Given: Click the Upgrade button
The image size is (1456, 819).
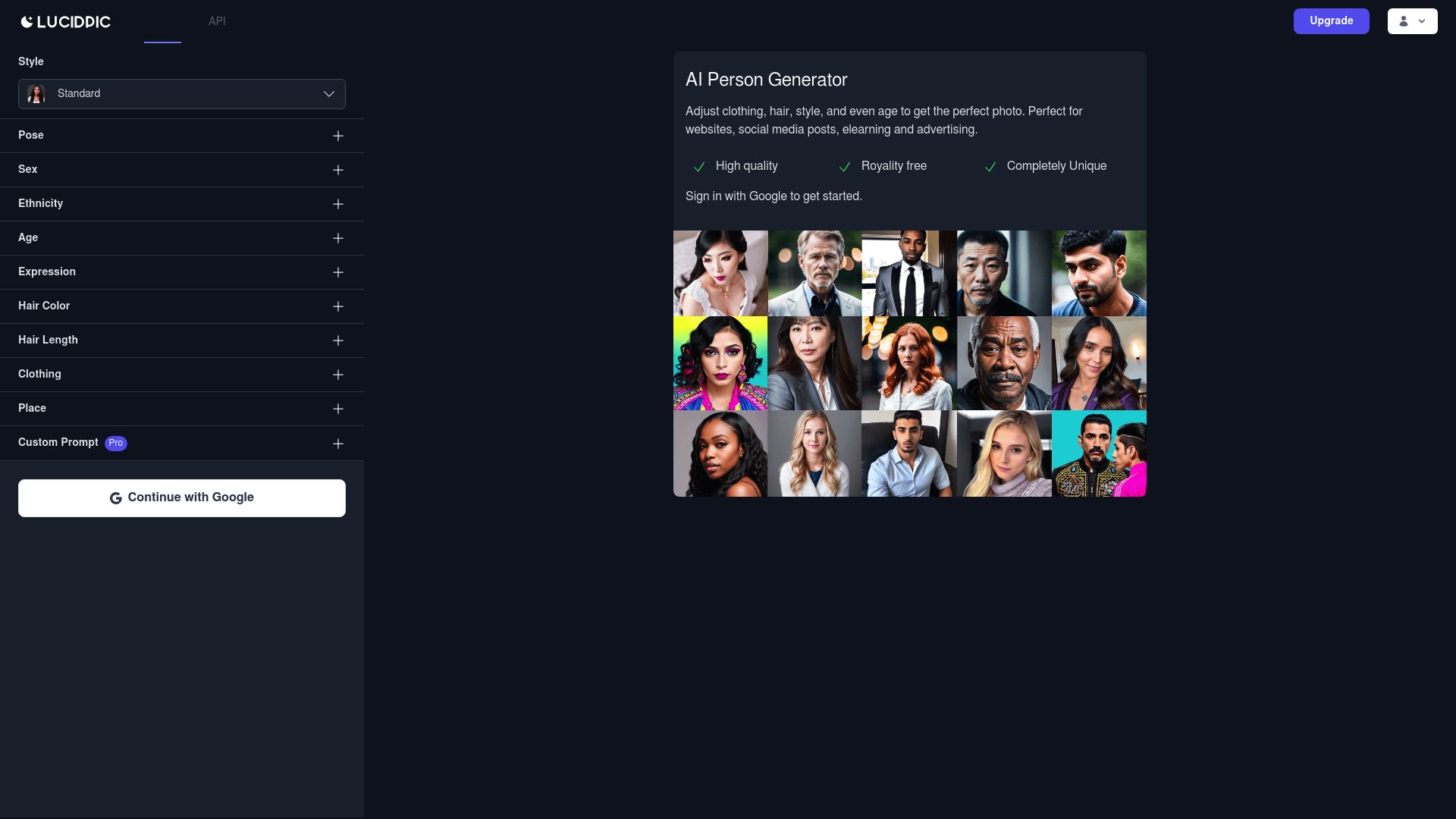Looking at the screenshot, I should pos(1331,20).
